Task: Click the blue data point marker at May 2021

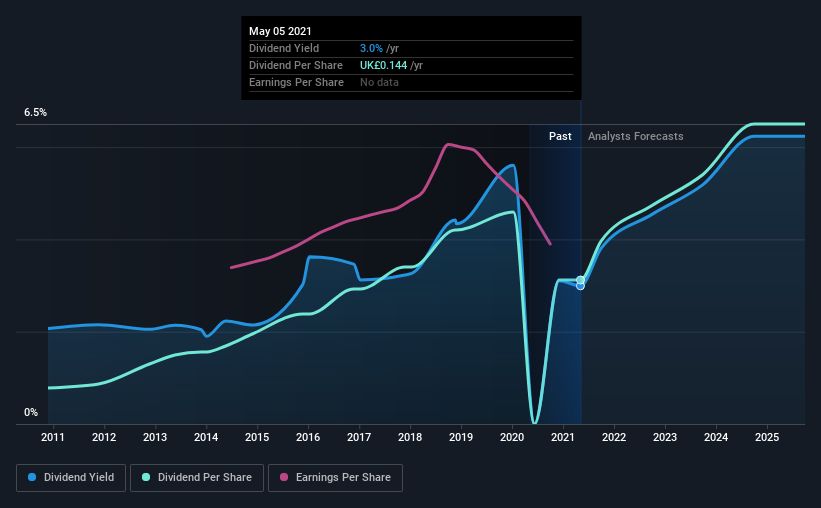Action: (580, 286)
